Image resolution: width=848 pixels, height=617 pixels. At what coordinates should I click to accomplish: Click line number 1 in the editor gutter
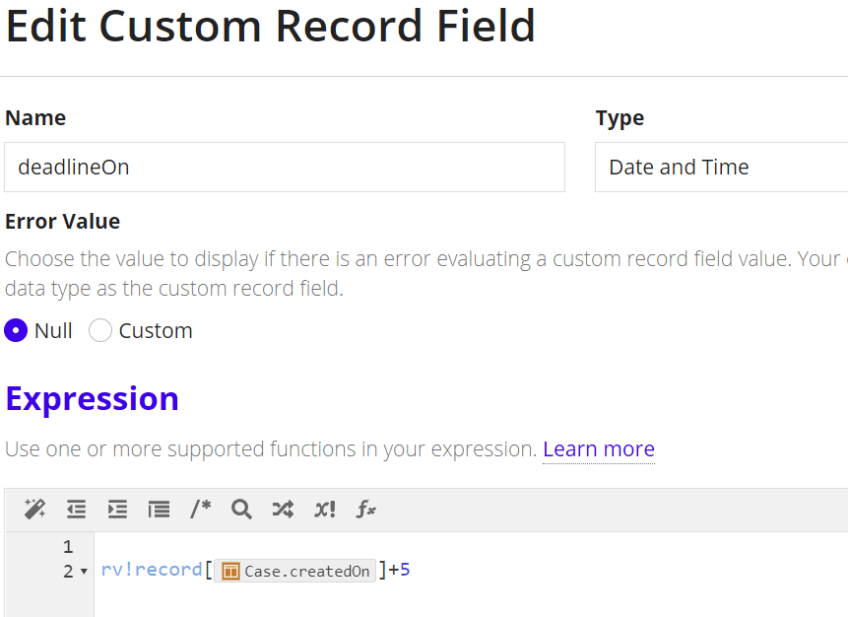67,546
